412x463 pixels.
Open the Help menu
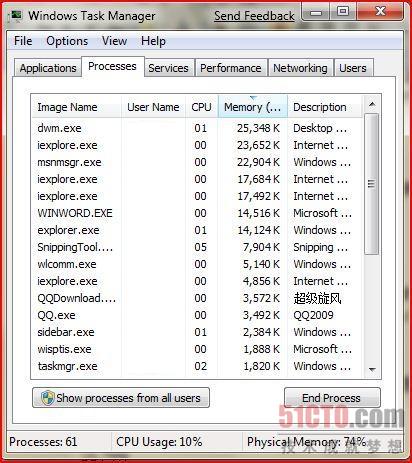[x=153, y=41]
